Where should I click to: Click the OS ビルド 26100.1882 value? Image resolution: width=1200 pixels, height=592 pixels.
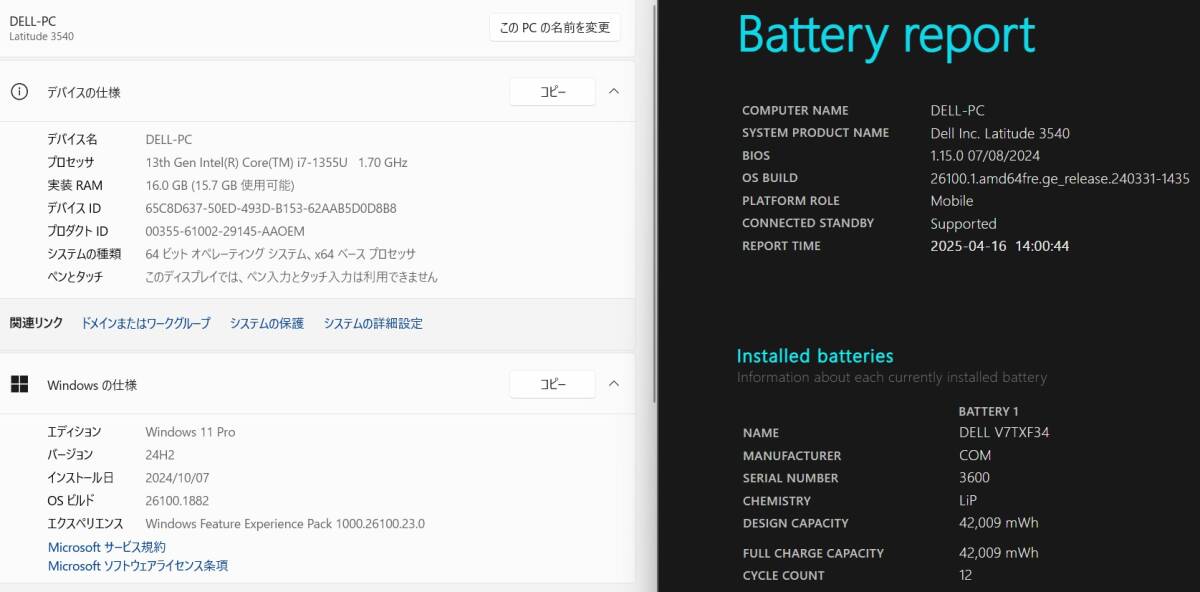pyautogui.click(x=177, y=500)
